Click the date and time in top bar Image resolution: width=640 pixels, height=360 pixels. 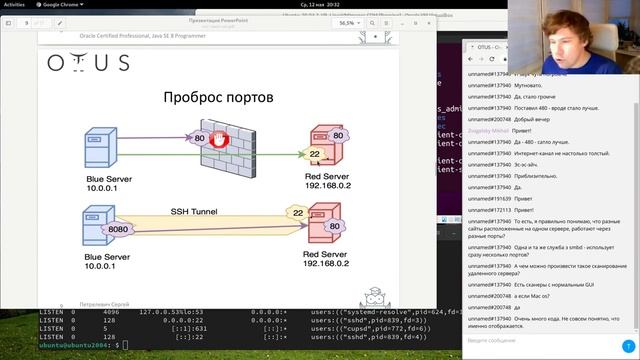[x=320, y=4]
